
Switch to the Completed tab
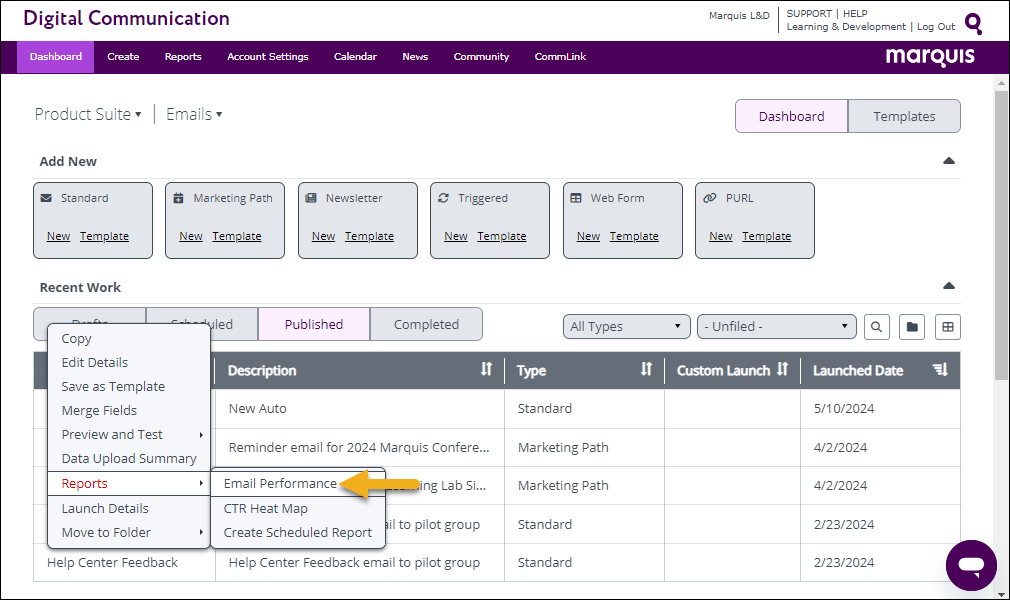tap(426, 324)
